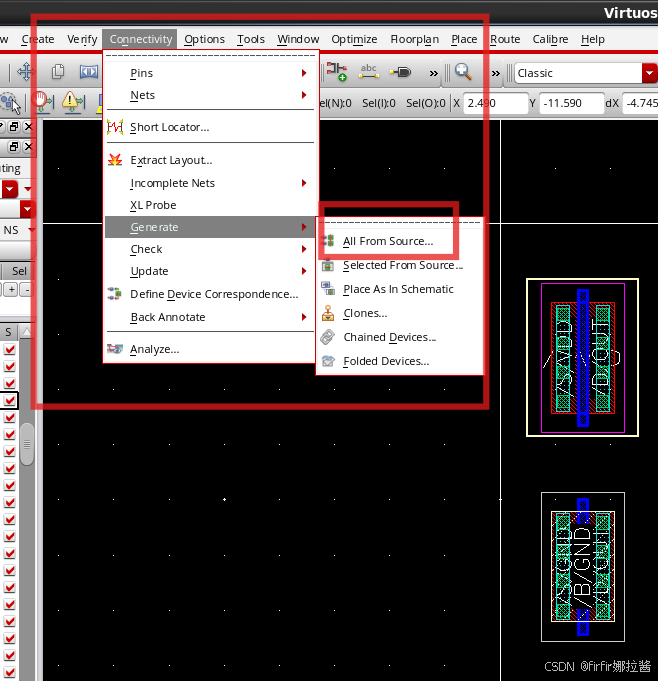
Task: Highlight the Generate menu entry
Action: (x=210, y=227)
